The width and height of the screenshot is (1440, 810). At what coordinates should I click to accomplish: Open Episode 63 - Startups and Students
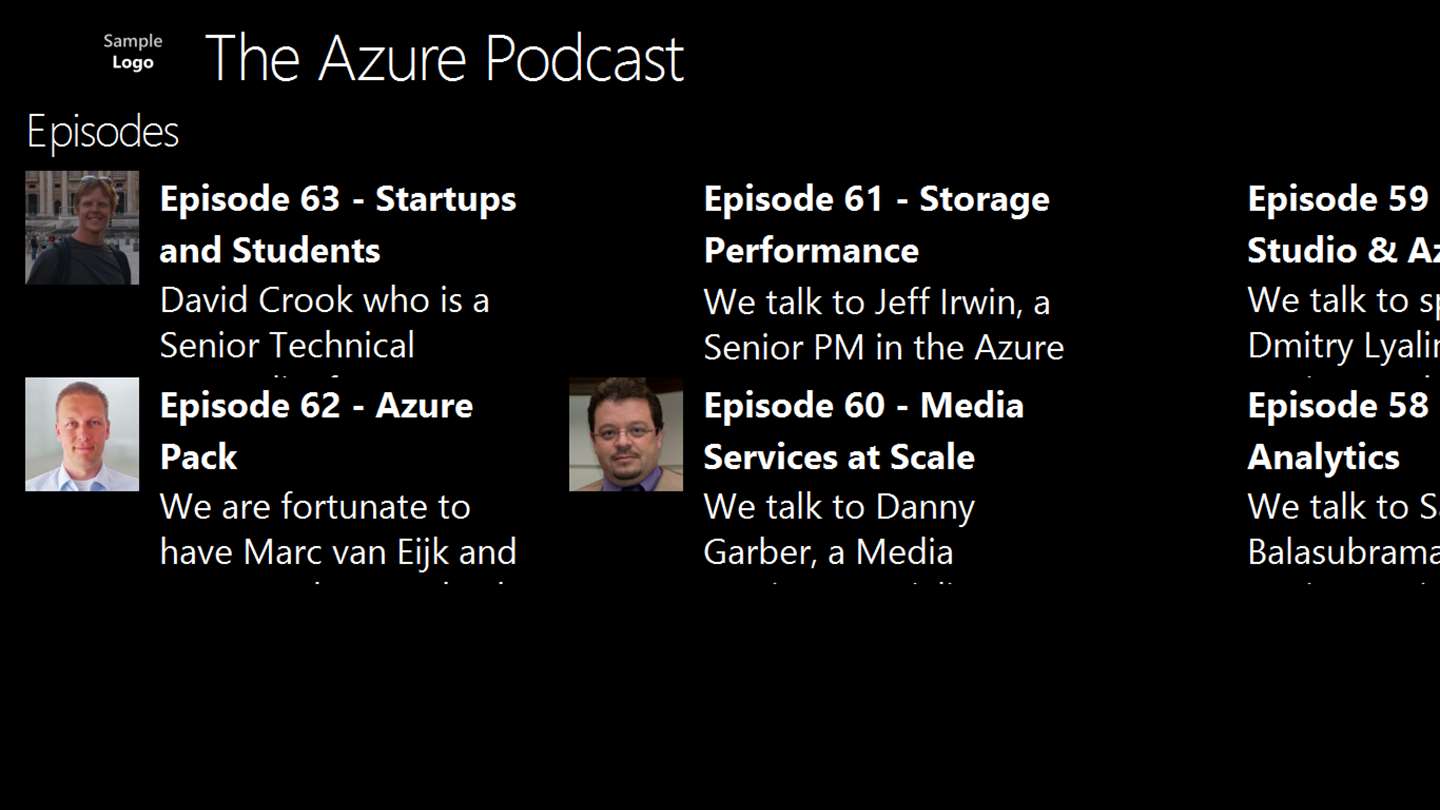pyautogui.click(x=337, y=224)
